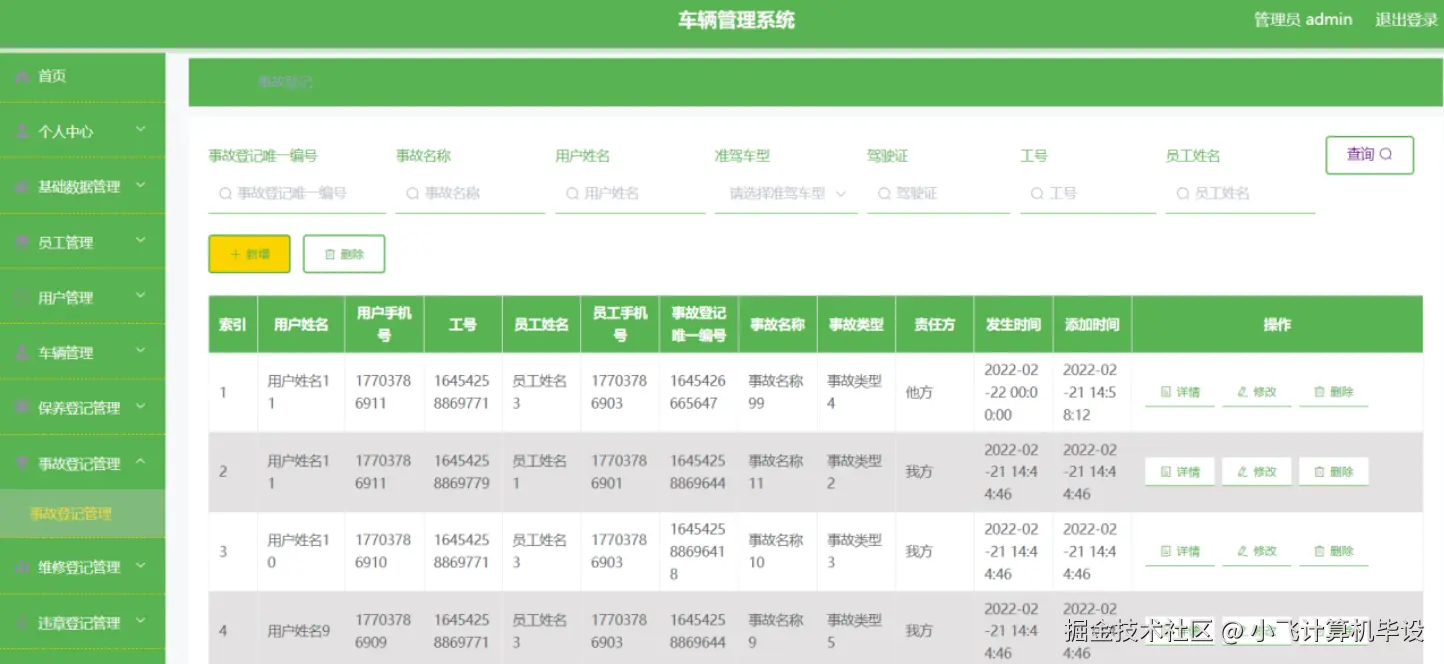Click search icon in 驾驶证 field
Screen dimensions: 1444x664
[884, 193]
